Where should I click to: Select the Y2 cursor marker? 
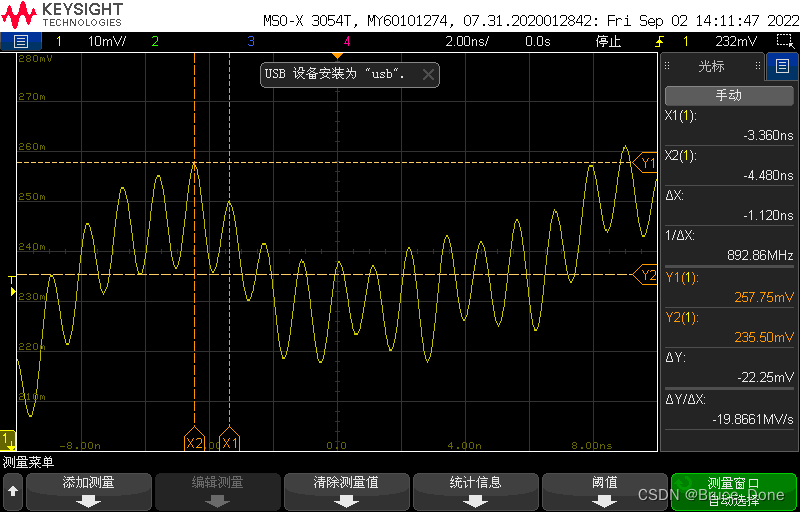pos(645,275)
